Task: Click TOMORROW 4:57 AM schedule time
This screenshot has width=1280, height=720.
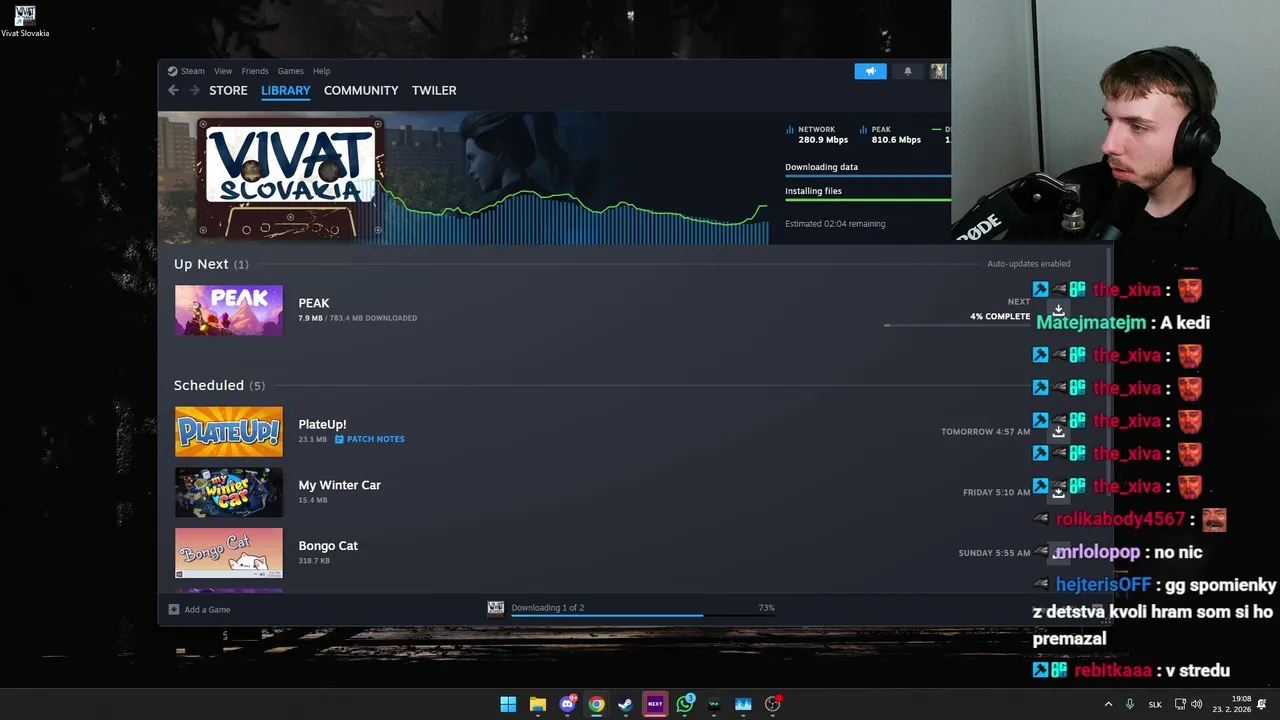Action: point(985,432)
